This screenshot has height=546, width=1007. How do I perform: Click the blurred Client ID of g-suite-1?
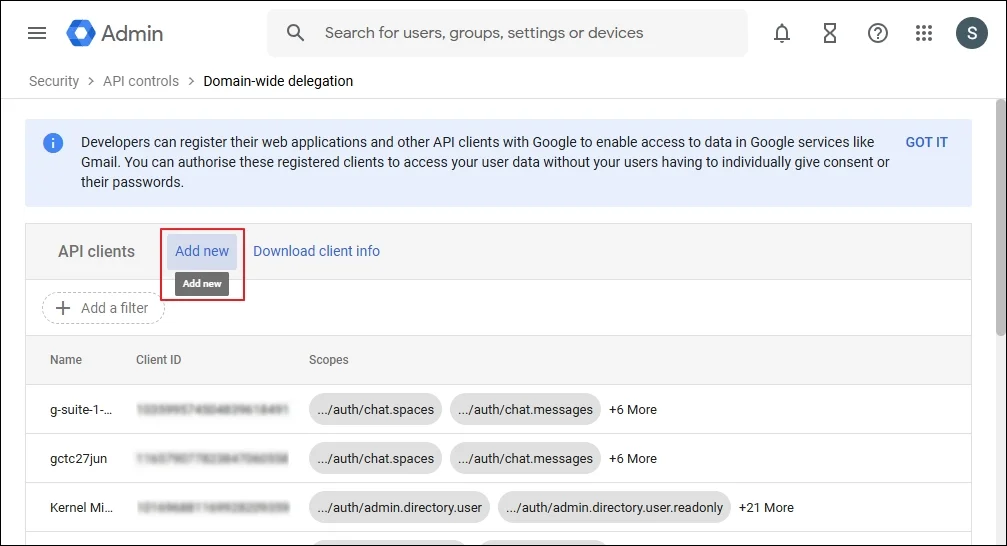point(213,409)
